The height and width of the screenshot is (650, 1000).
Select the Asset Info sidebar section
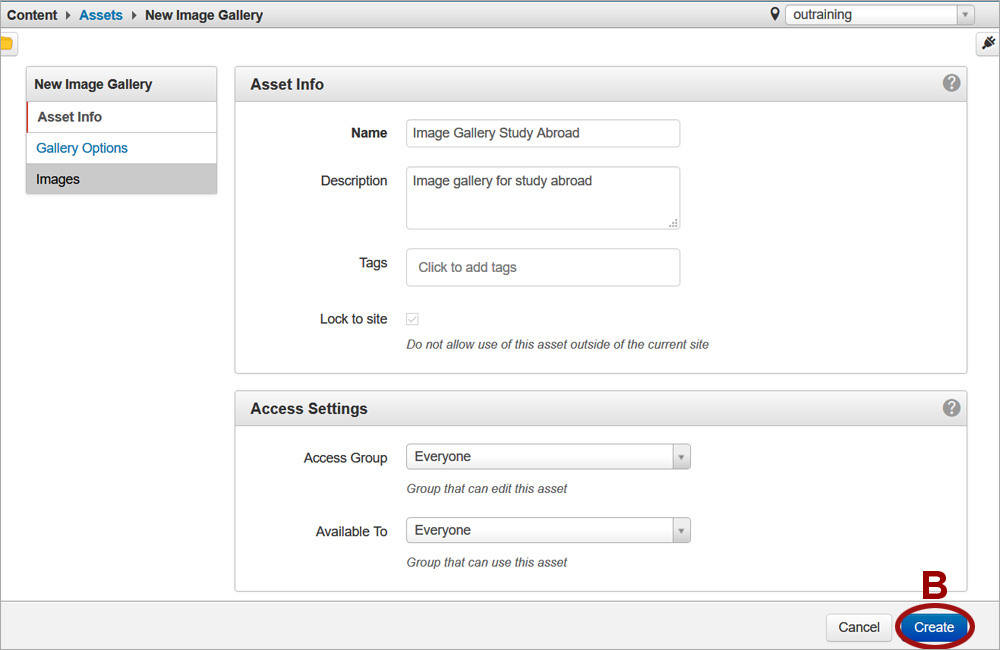coord(70,117)
